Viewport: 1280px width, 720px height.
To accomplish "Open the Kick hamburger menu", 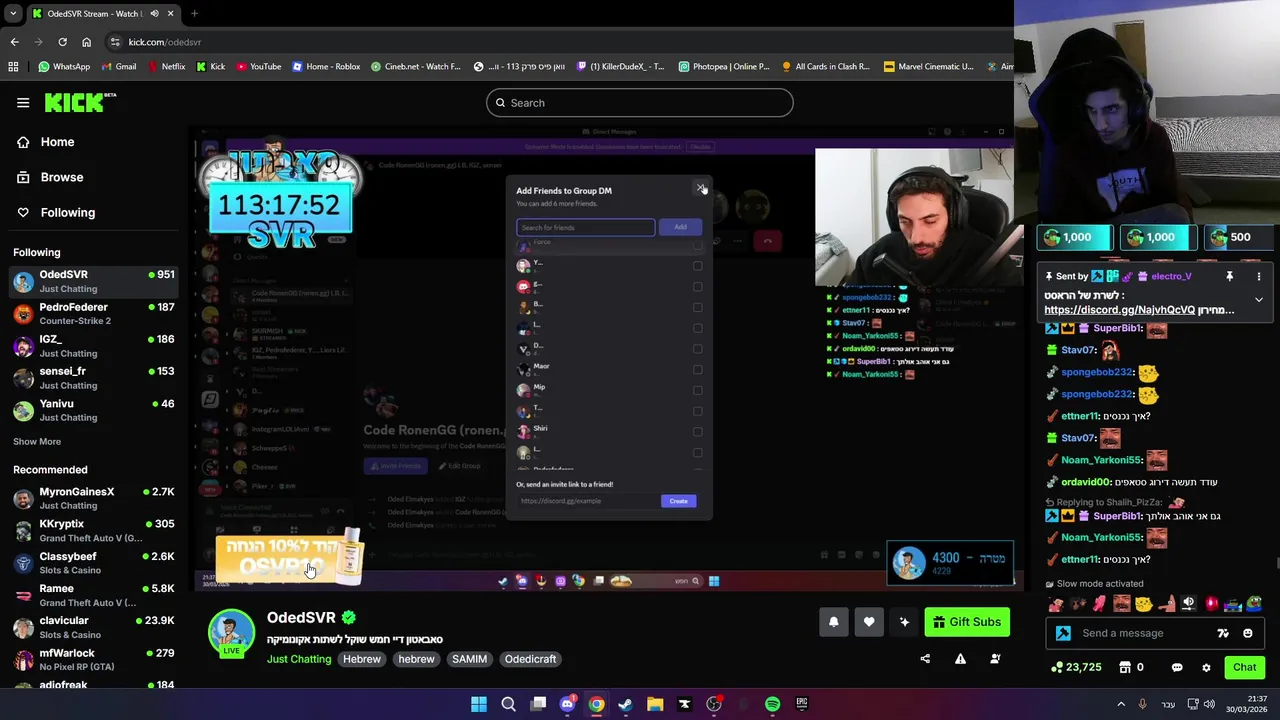I will [23, 102].
